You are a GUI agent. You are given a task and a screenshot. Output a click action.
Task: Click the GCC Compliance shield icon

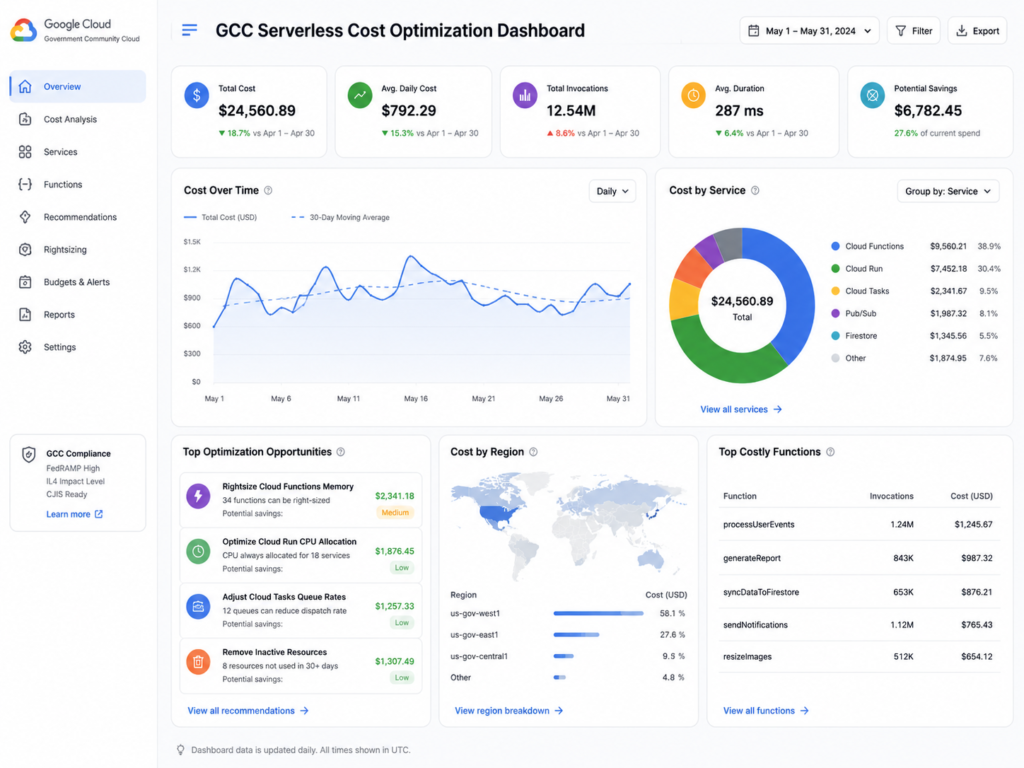(x=29, y=455)
